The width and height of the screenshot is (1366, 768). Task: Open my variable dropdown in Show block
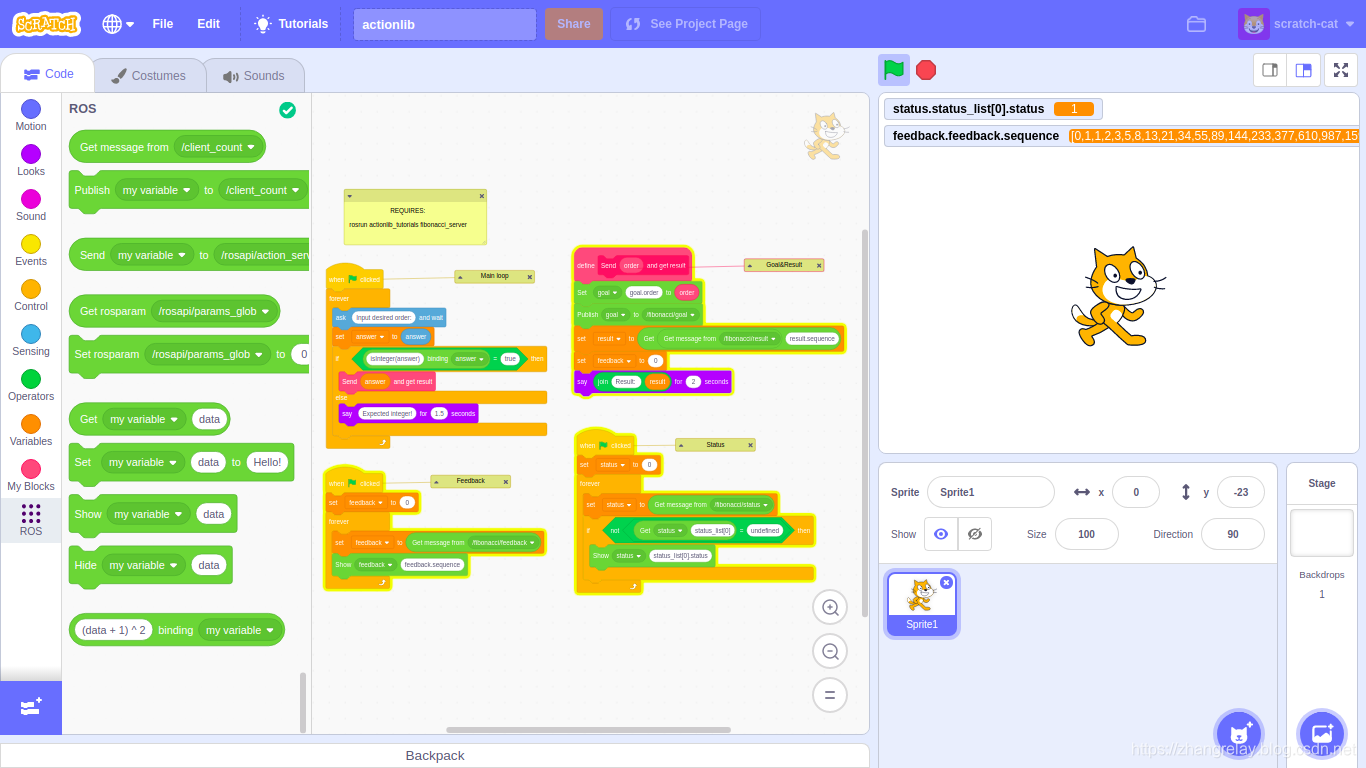[x=149, y=514]
